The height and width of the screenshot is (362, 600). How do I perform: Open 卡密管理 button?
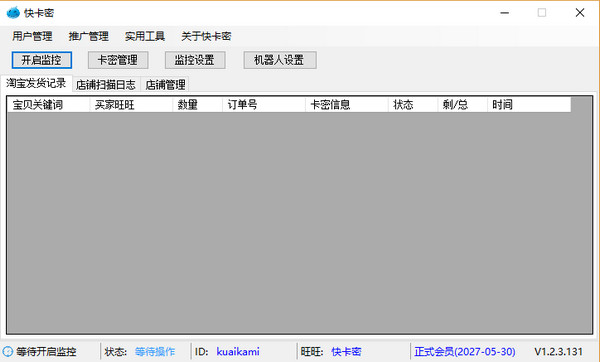tap(118, 60)
